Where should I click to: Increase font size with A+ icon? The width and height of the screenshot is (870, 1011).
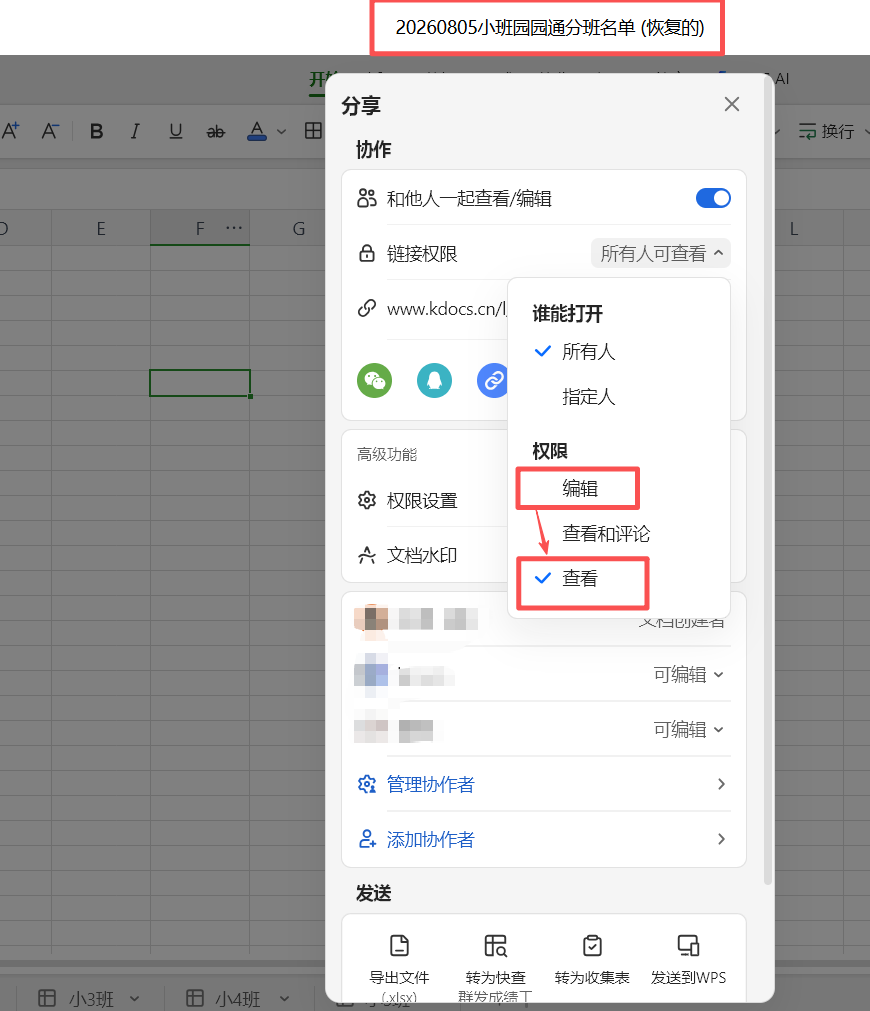(x=10, y=131)
